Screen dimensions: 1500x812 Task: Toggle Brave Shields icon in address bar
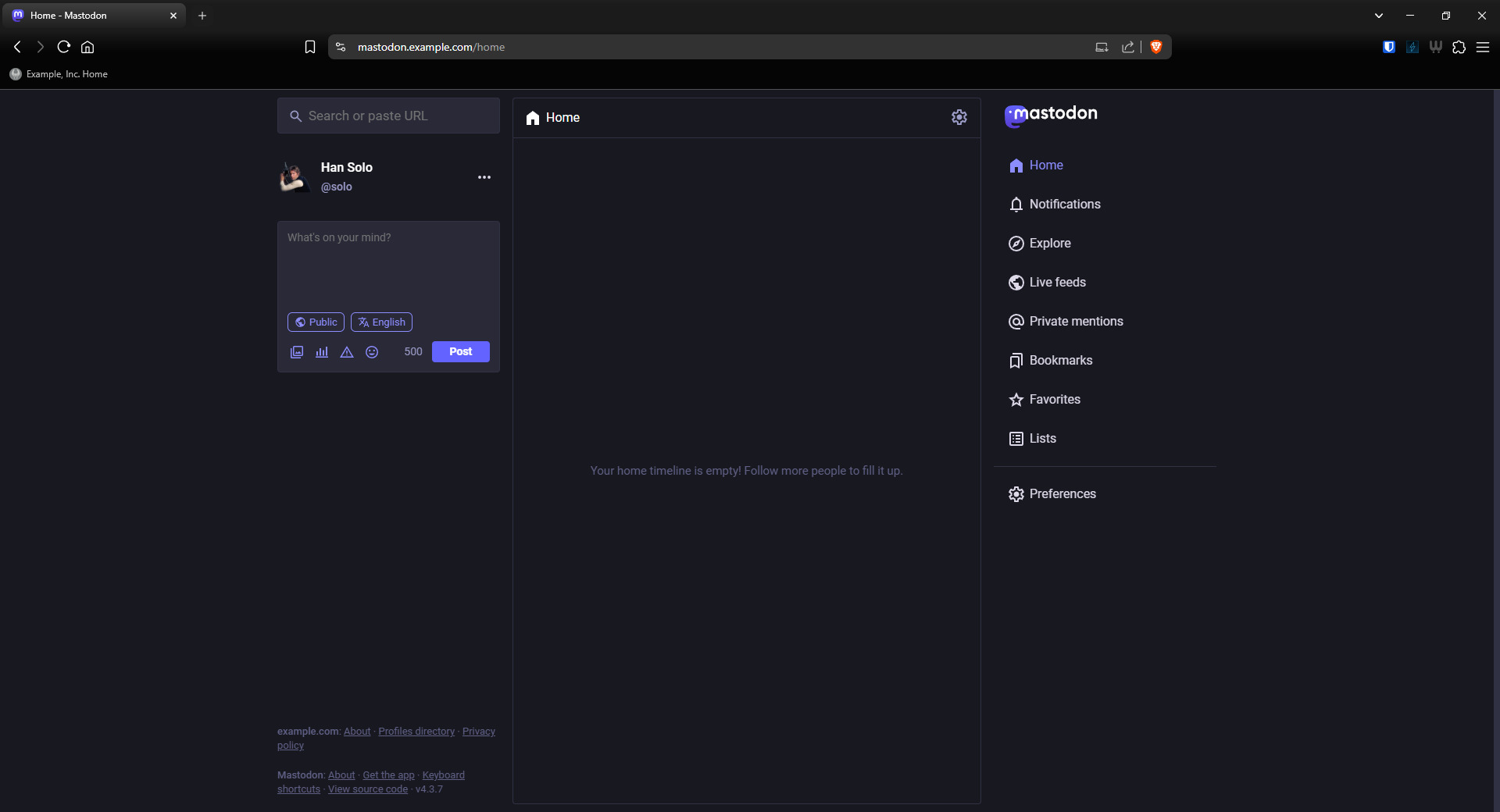click(1156, 47)
